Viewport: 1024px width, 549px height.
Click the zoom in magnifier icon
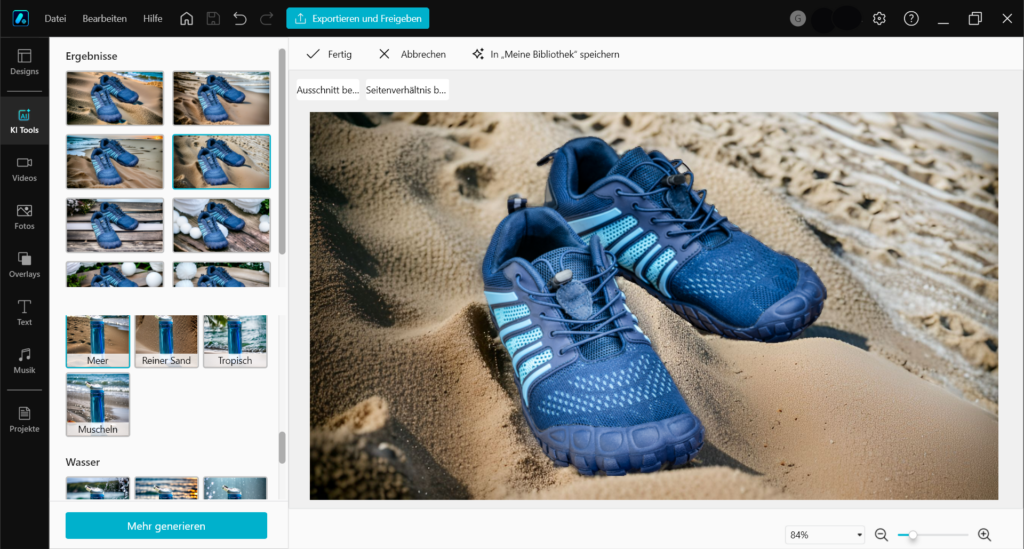coord(984,535)
